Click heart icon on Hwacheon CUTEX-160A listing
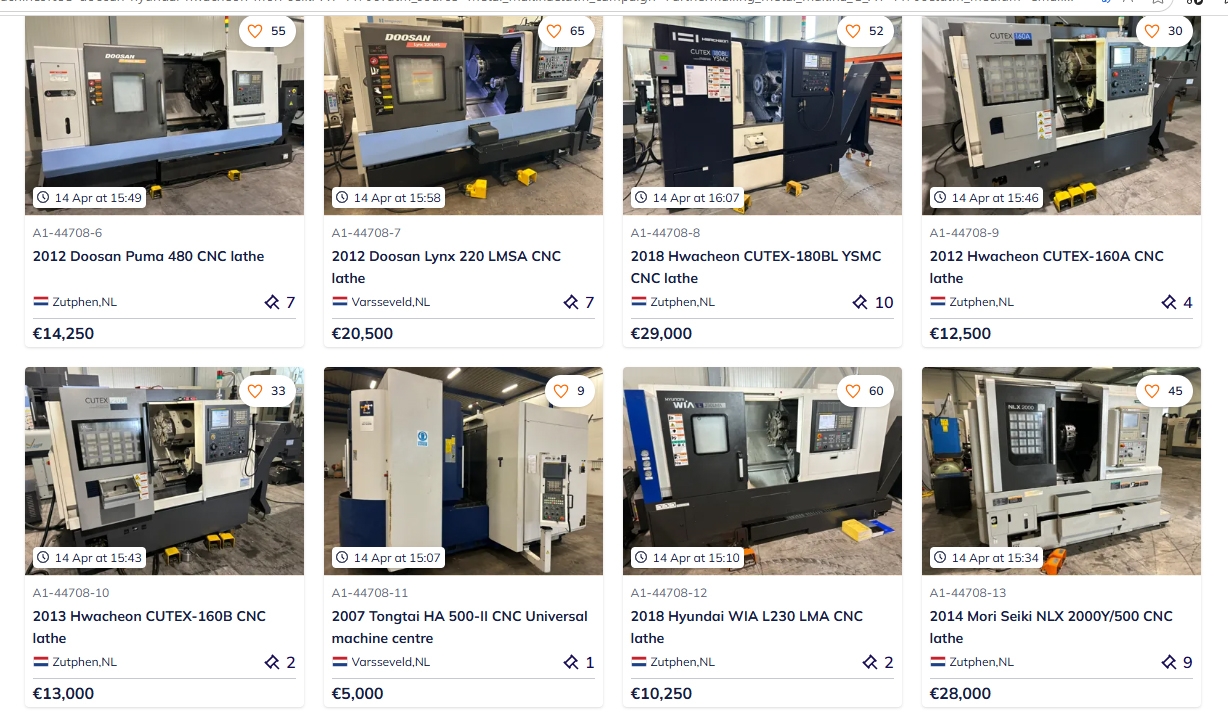The width and height of the screenshot is (1228, 724). (x=1152, y=31)
